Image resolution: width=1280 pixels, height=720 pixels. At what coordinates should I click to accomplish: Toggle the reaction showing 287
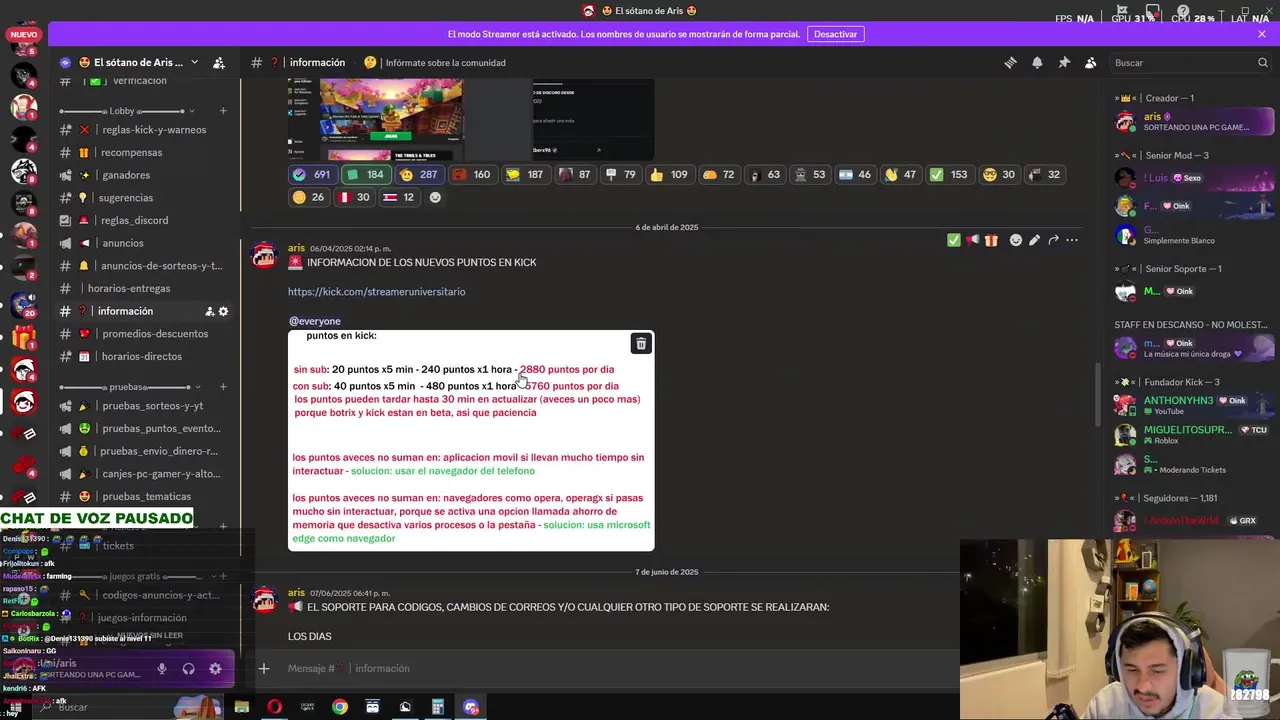point(418,174)
